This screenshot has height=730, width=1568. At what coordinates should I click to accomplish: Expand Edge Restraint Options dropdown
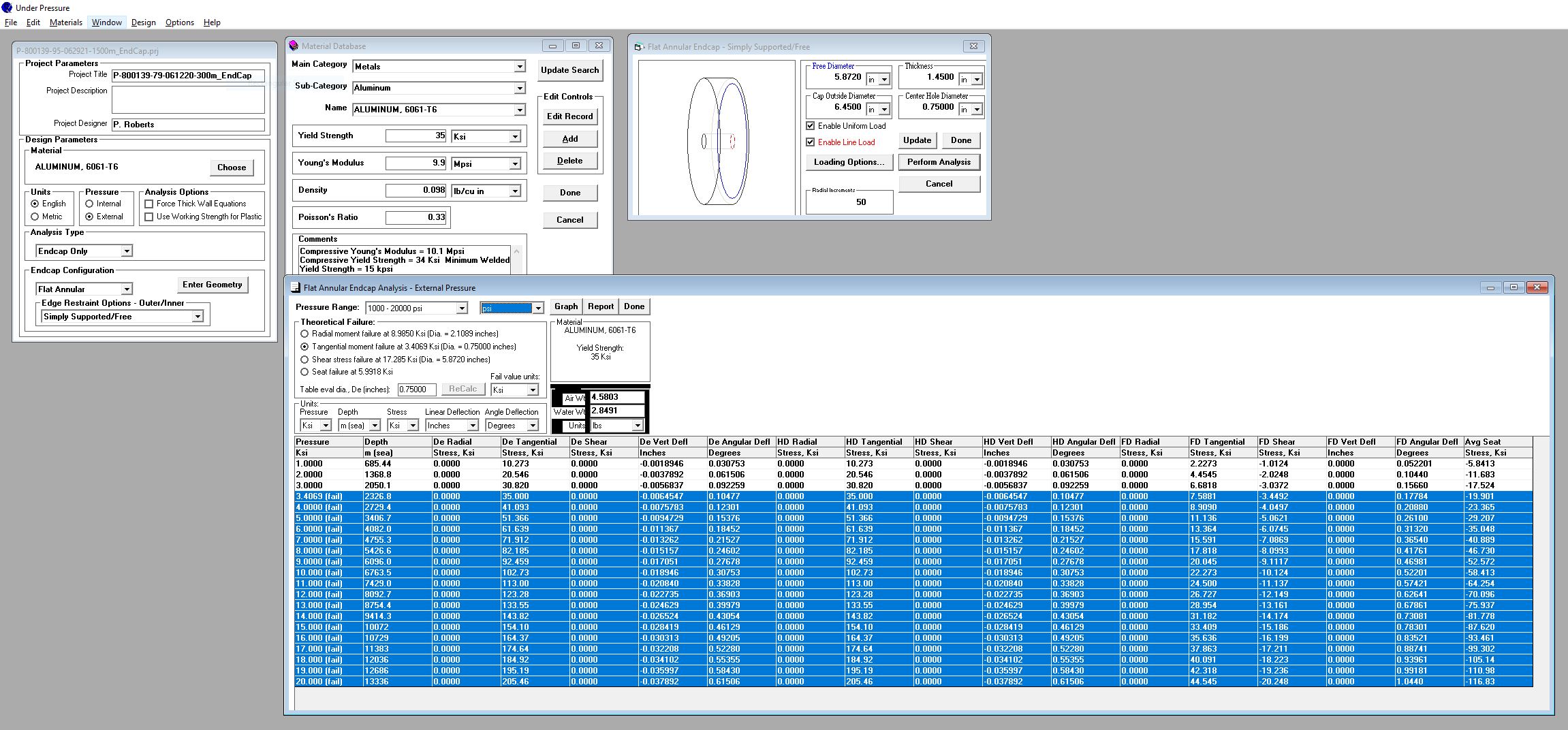pyautogui.click(x=198, y=317)
